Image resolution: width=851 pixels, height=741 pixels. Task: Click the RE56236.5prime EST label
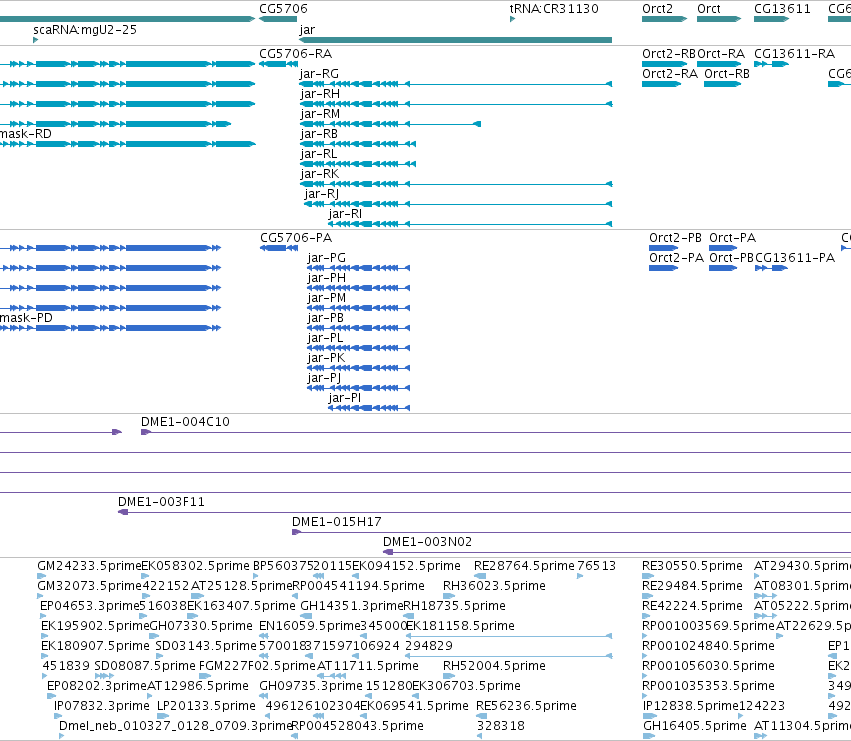coord(526,706)
